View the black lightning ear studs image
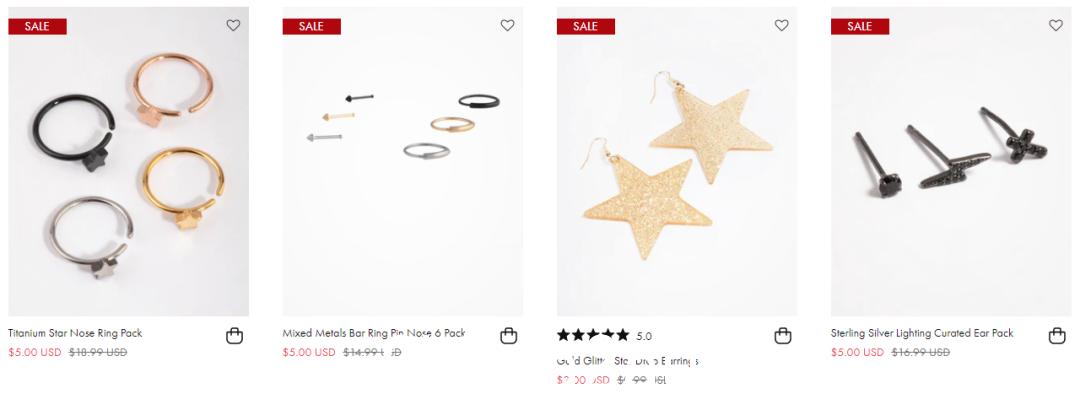Viewport: 1080px width, 394px height. point(951,162)
